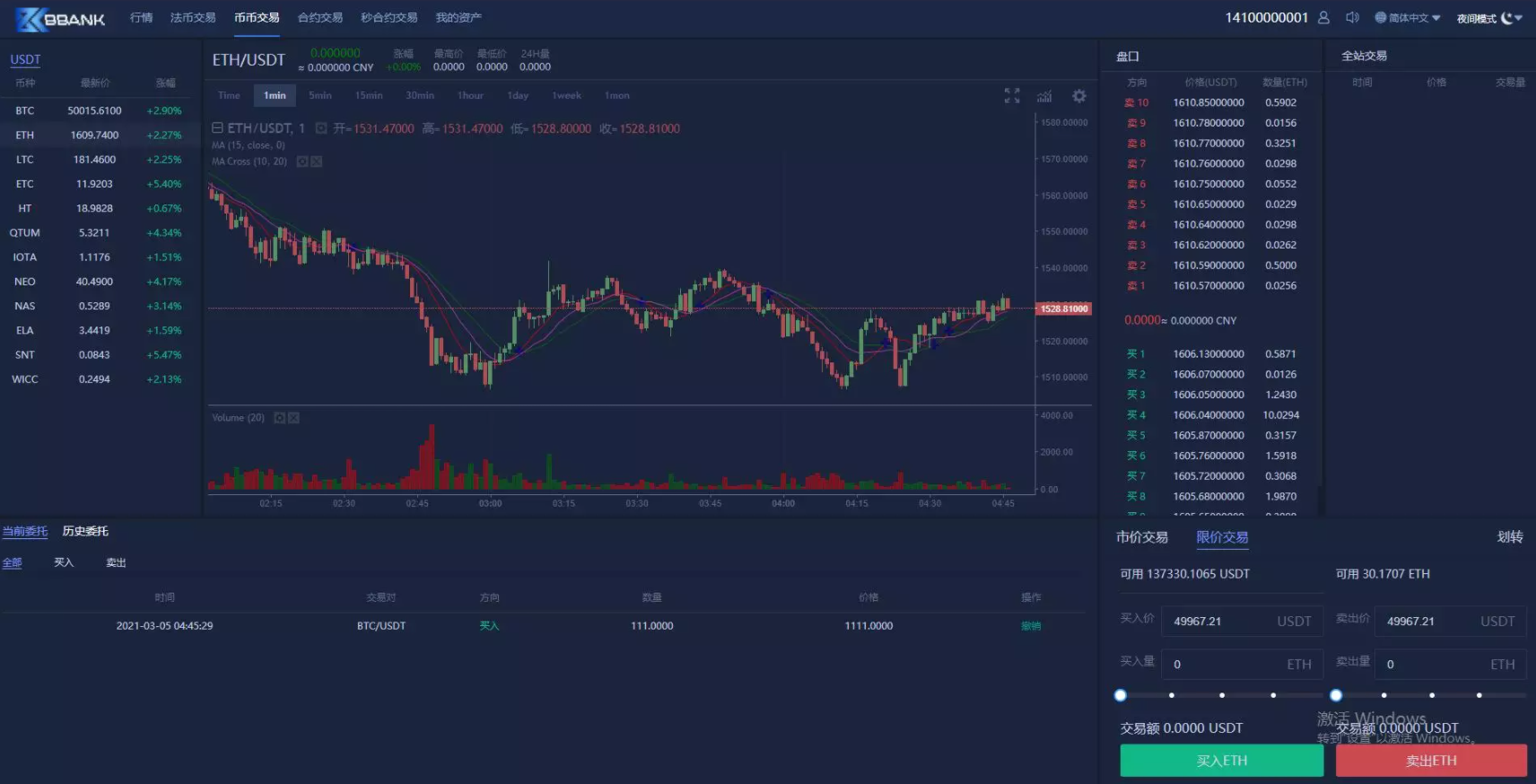The height and width of the screenshot is (784, 1536).
Task: Switch to the 历史委托 tab
Action: [x=85, y=531]
